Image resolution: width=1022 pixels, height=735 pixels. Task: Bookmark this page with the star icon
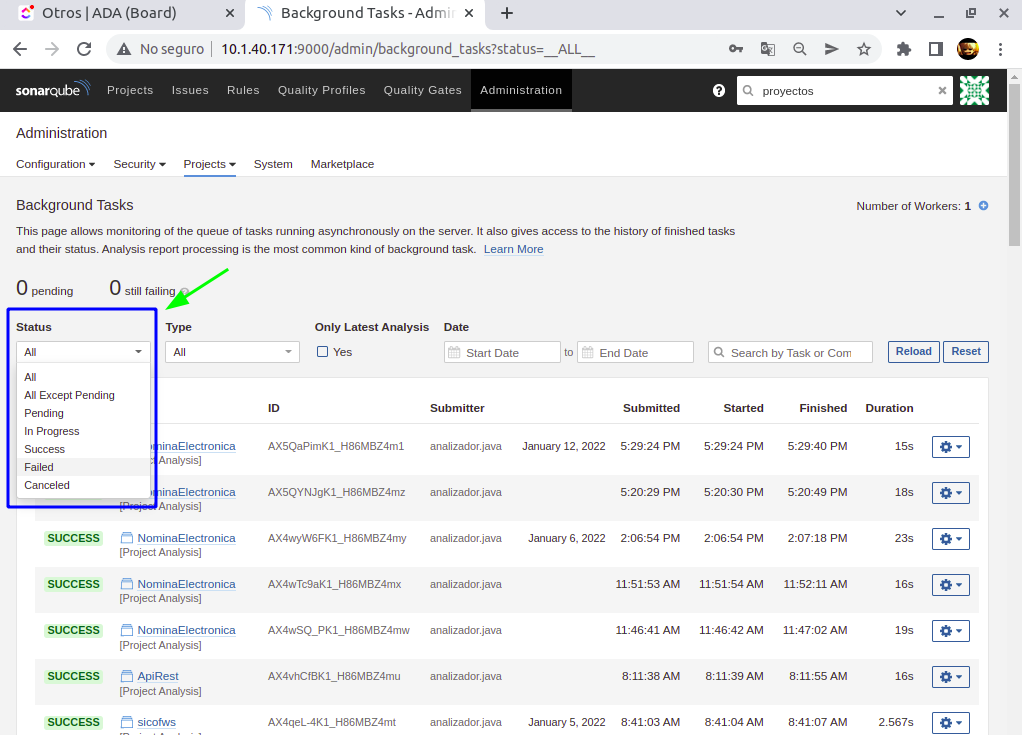864,49
